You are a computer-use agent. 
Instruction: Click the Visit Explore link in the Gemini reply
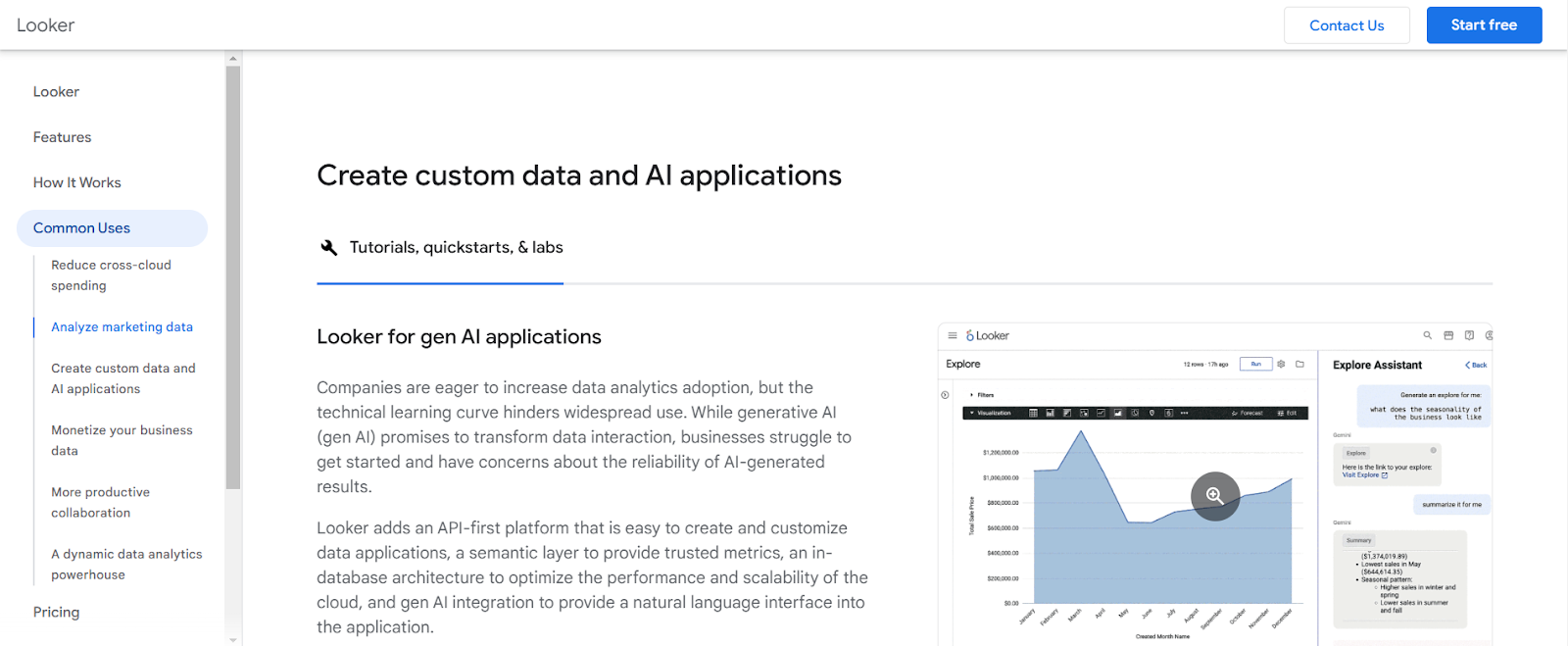click(1360, 475)
